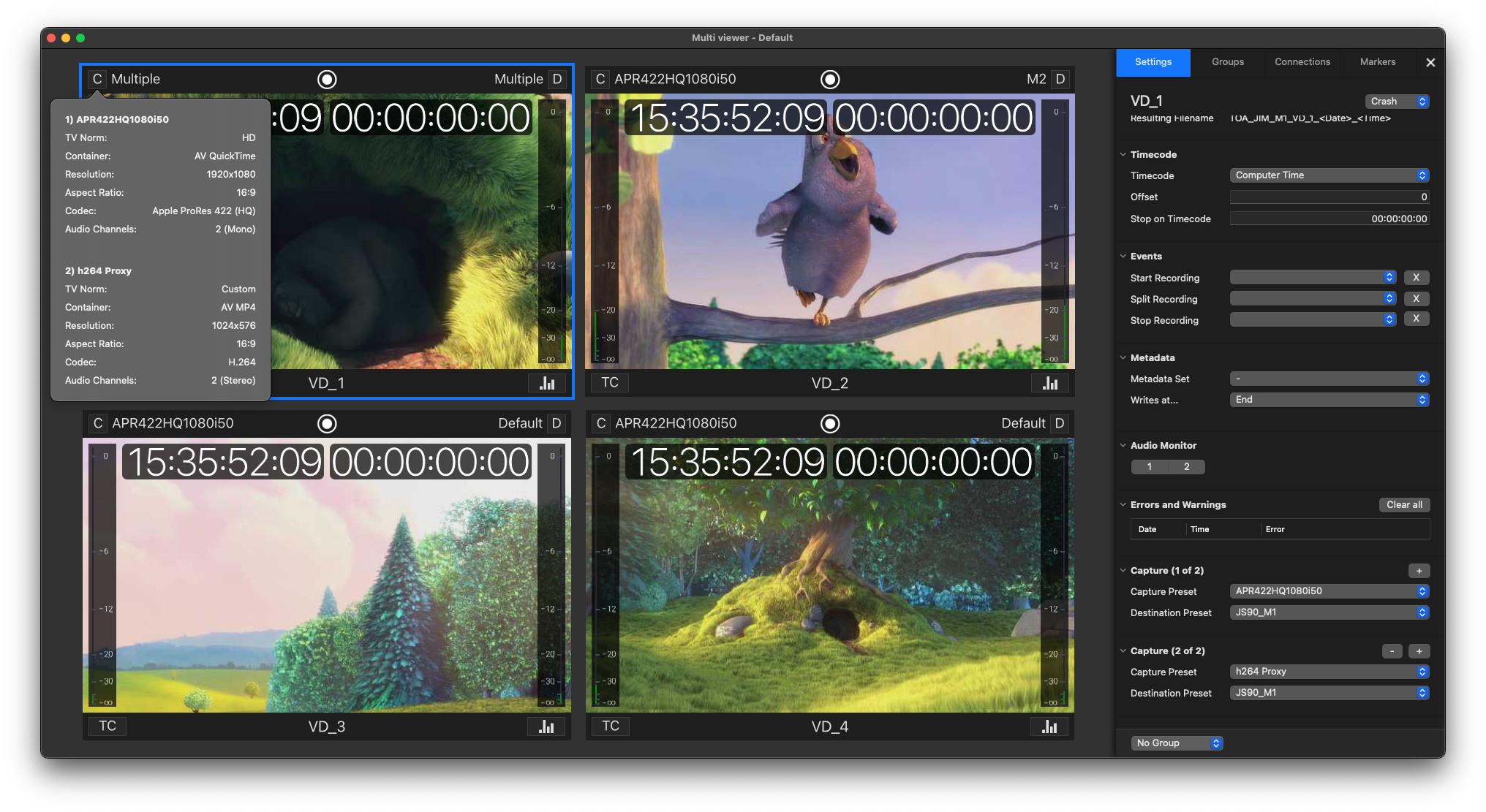Click the D destination icon in VD_3
This screenshot has width=1486, height=812.
coord(557,423)
